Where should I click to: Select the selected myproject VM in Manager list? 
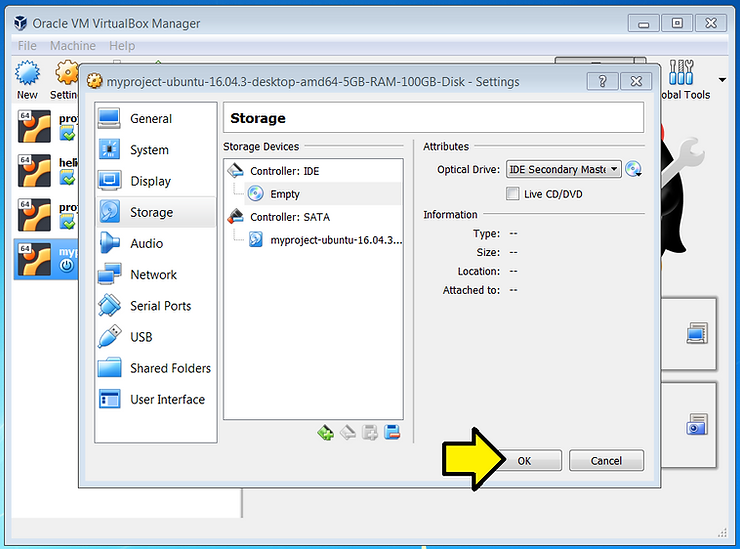(x=46, y=259)
